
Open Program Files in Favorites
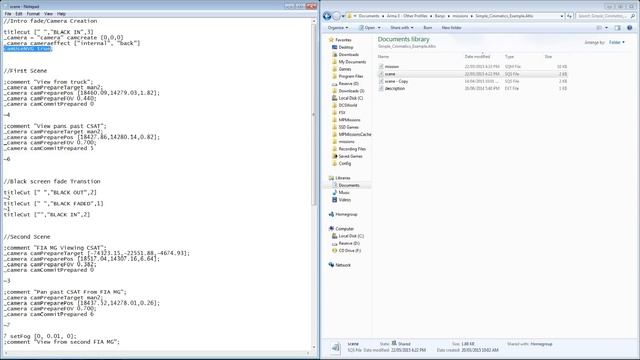(351, 76)
